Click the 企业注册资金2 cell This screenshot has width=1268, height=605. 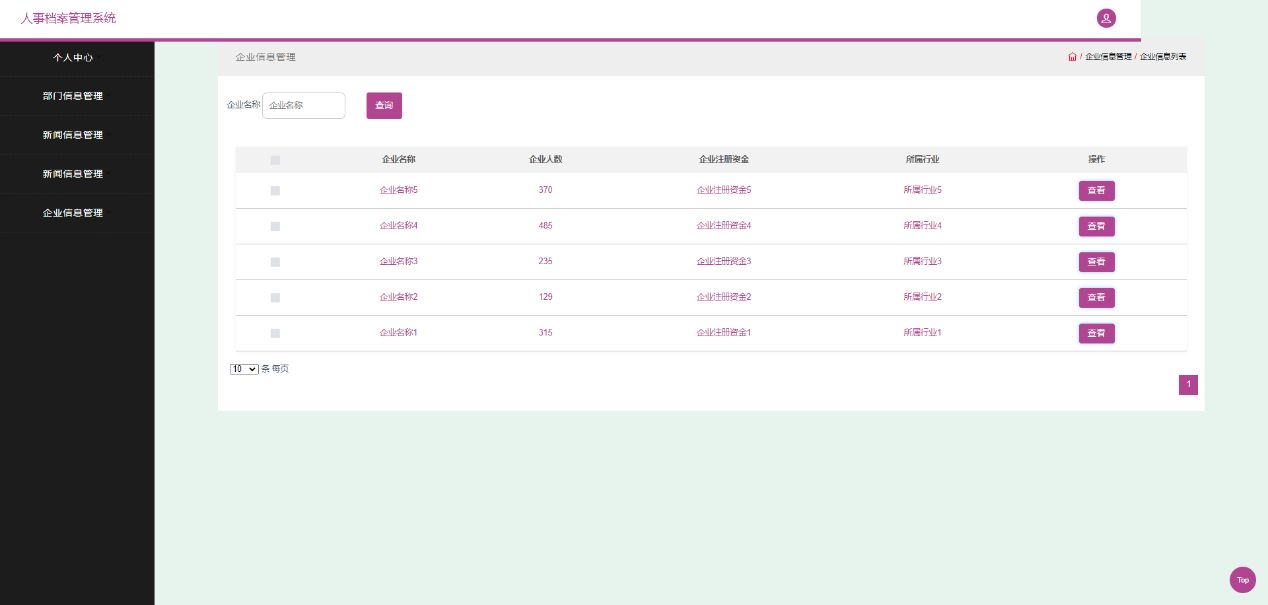tap(724, 298)
